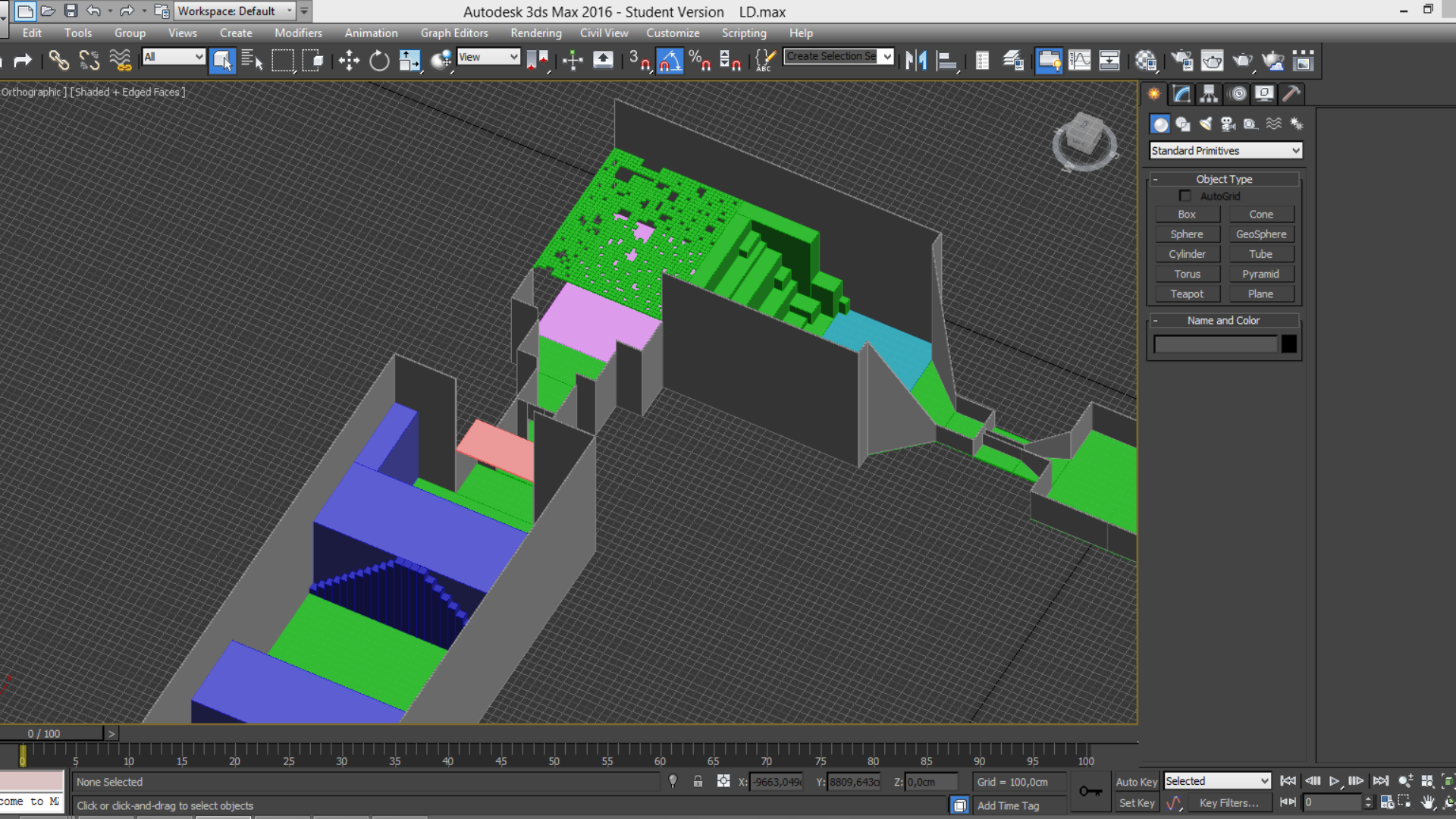Click the Pyramid button

[x=1261, y=274]
